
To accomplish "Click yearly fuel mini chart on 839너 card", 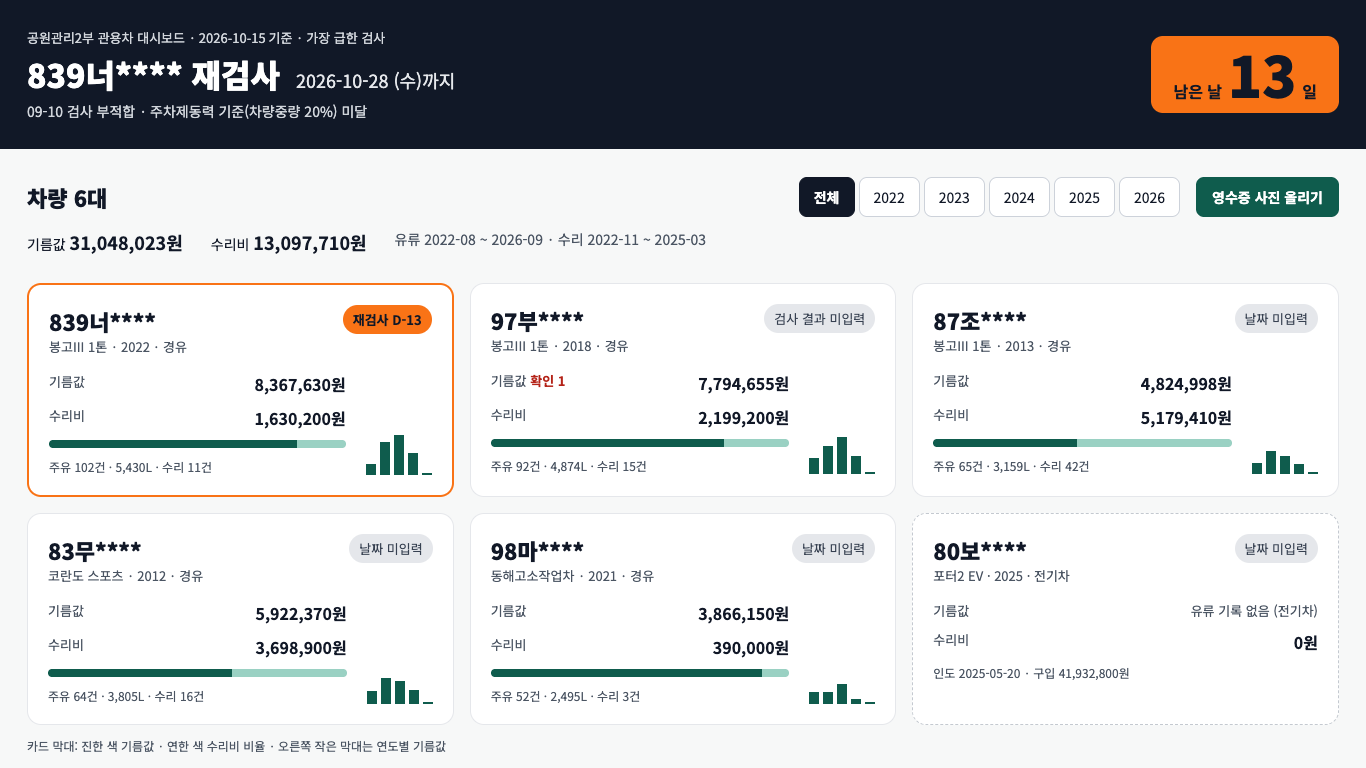I will click(399, 455).
